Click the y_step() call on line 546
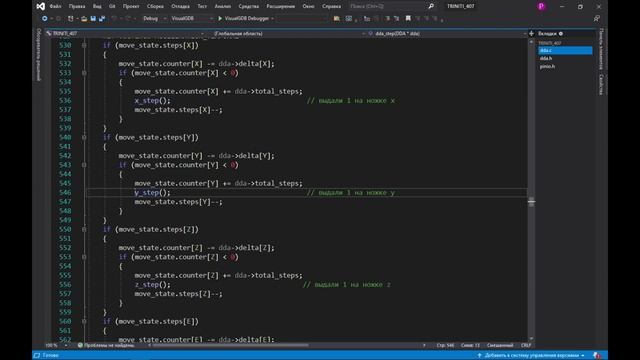The width and height of the screenshot is (640, 360). coord(152,193)
